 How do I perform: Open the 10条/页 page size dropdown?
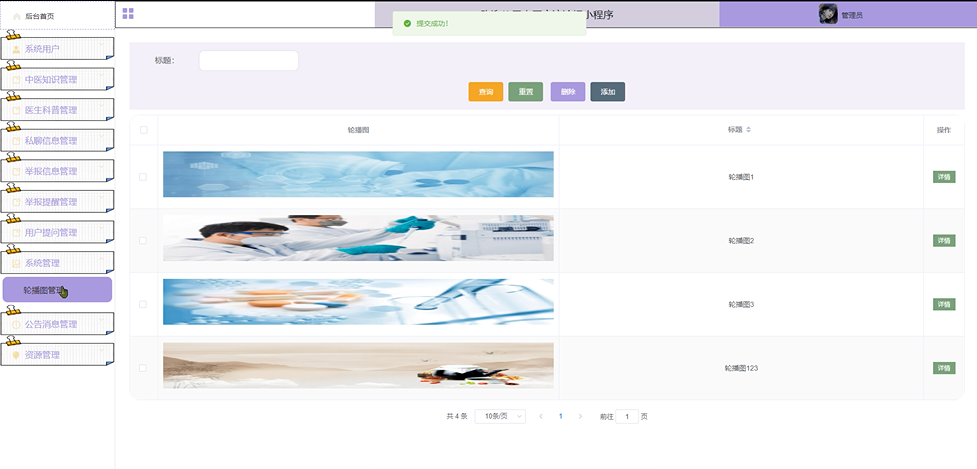click(x=500, y=416)
